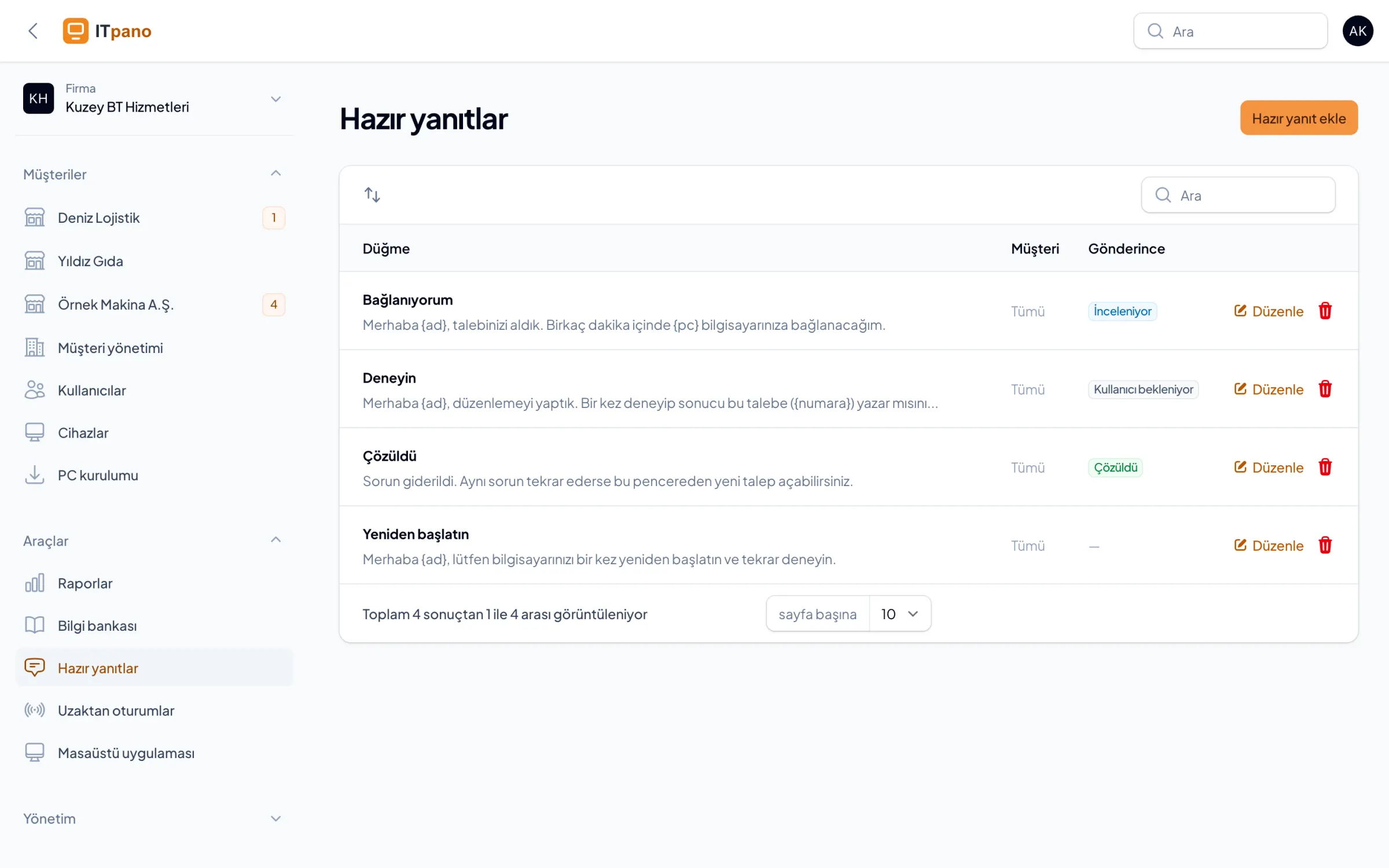Open the AK user avatar

[x=1358, y=31]
